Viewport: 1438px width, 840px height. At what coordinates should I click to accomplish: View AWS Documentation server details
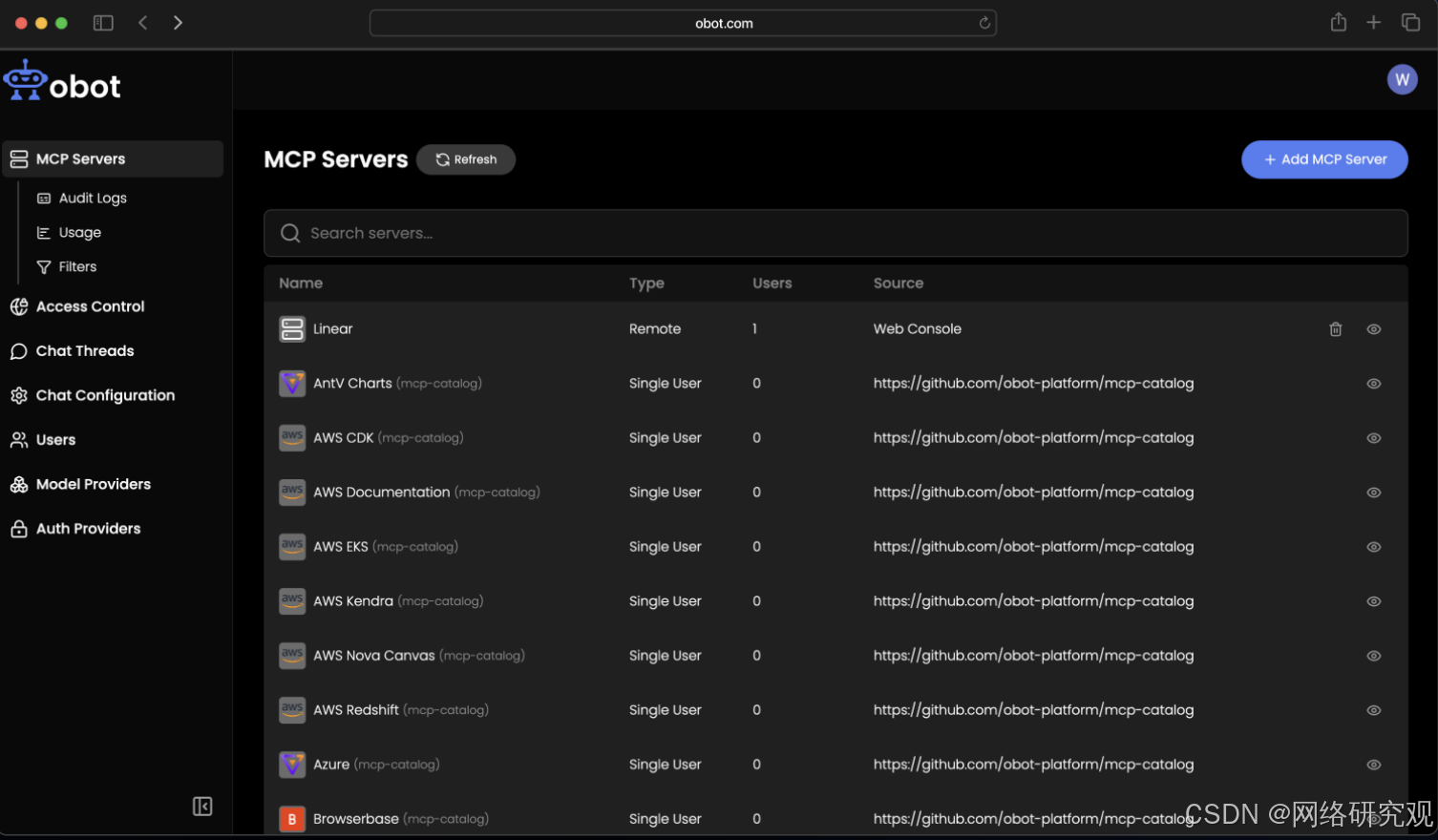pyautogui.click(x=1374, y=493)
